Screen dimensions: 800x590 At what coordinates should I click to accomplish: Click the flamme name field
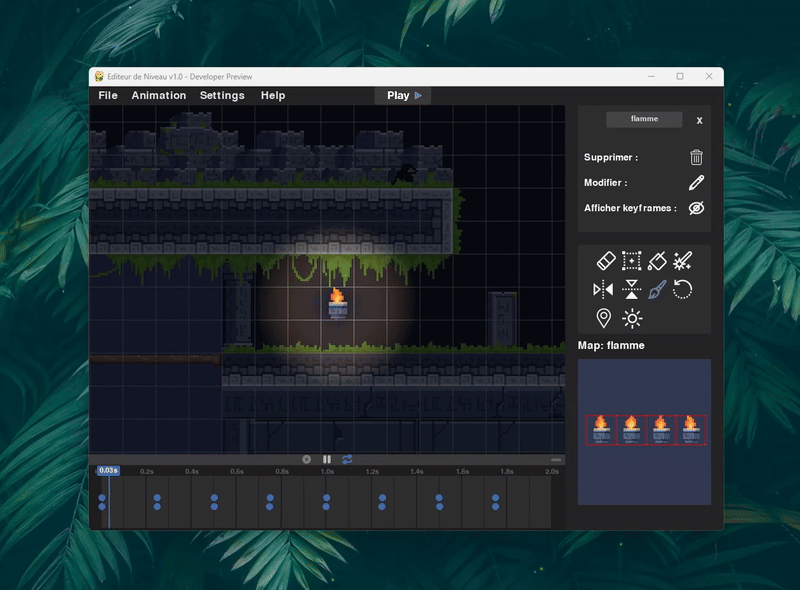[x=644, y=119]
